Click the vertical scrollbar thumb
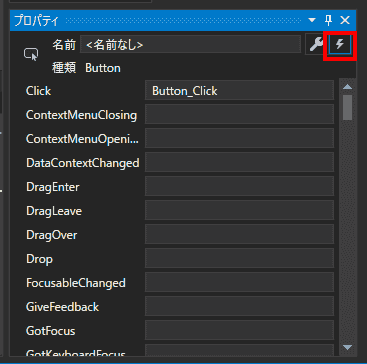This screenshot has height=364, width=367. pos(348,107)
